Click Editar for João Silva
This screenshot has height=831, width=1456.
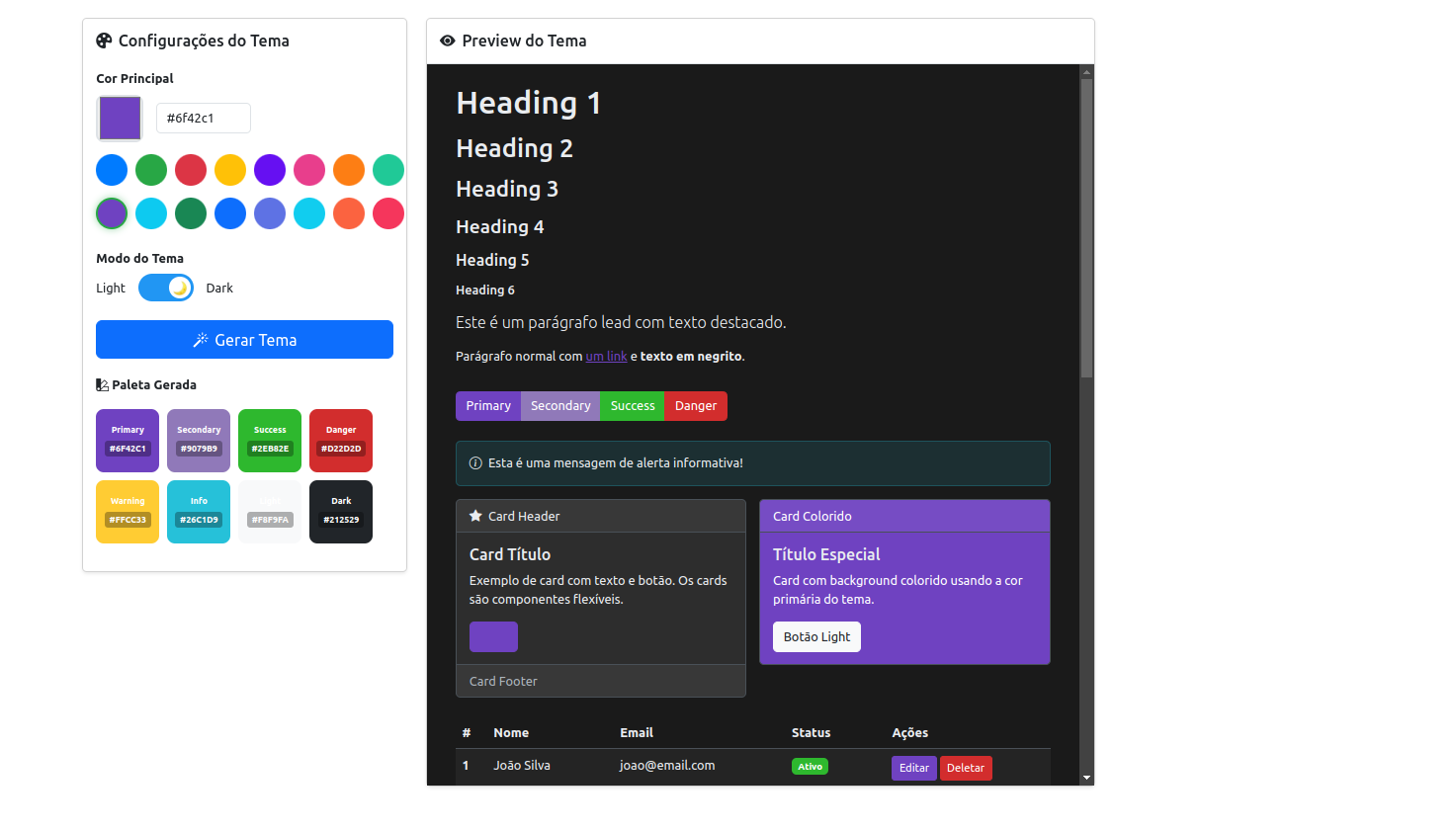point(914,768)
